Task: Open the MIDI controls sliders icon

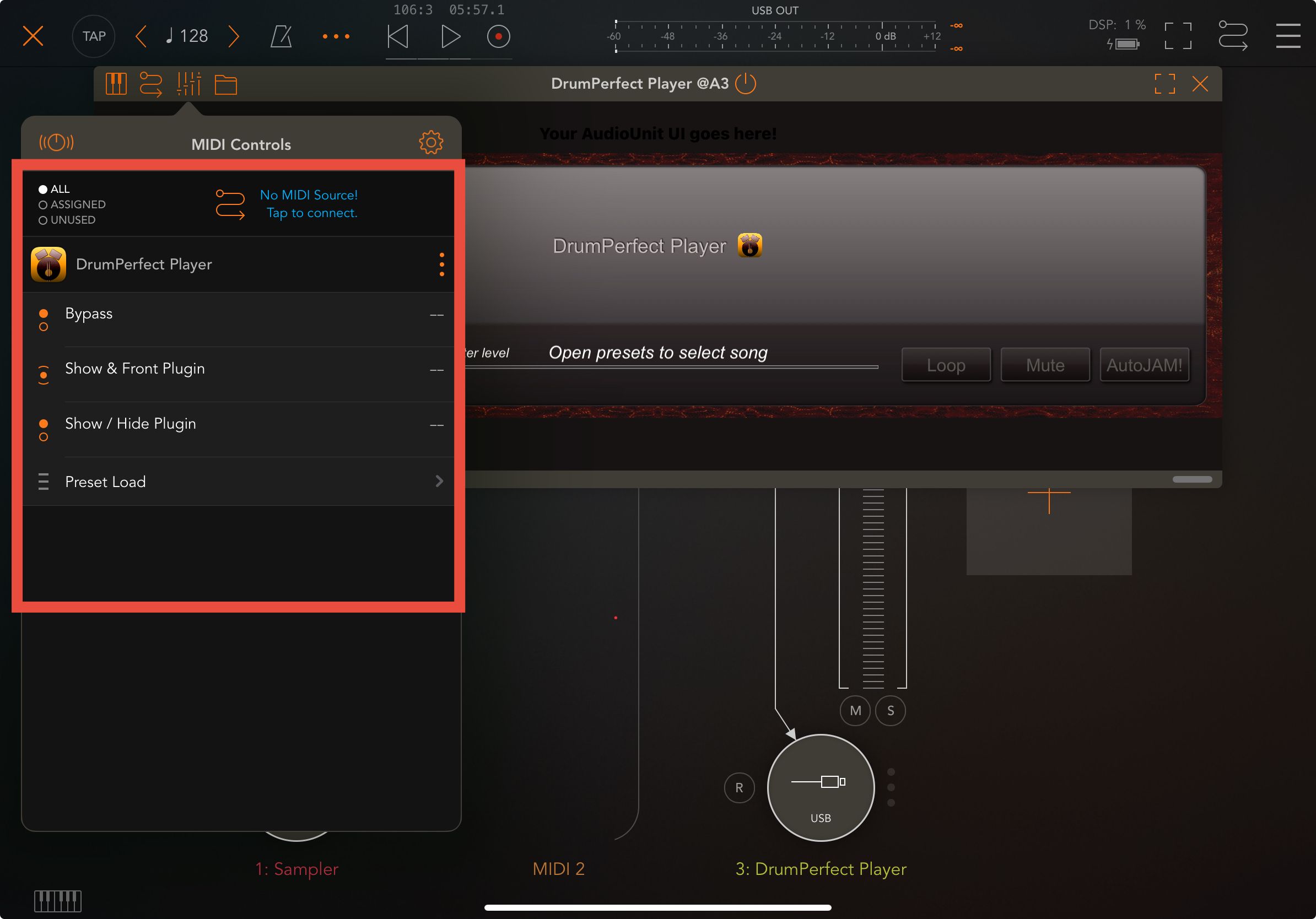Action: click(188, 84)
